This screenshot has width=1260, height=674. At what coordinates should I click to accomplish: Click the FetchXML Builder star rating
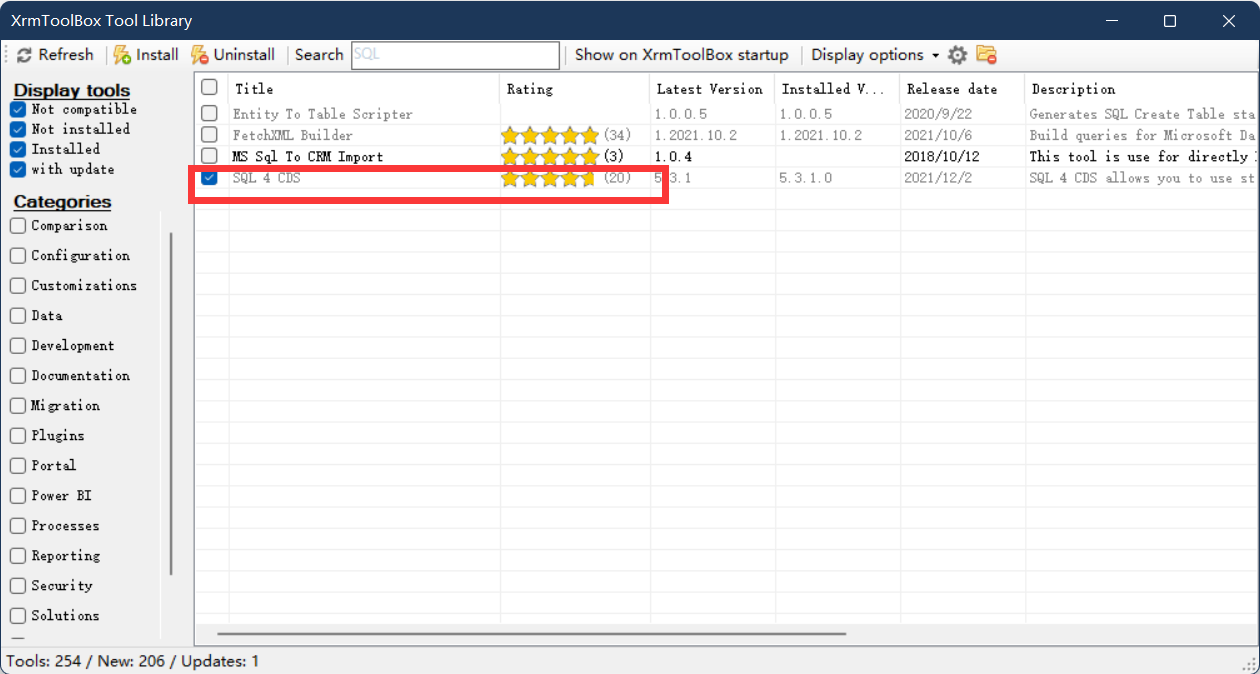[550, 135]
